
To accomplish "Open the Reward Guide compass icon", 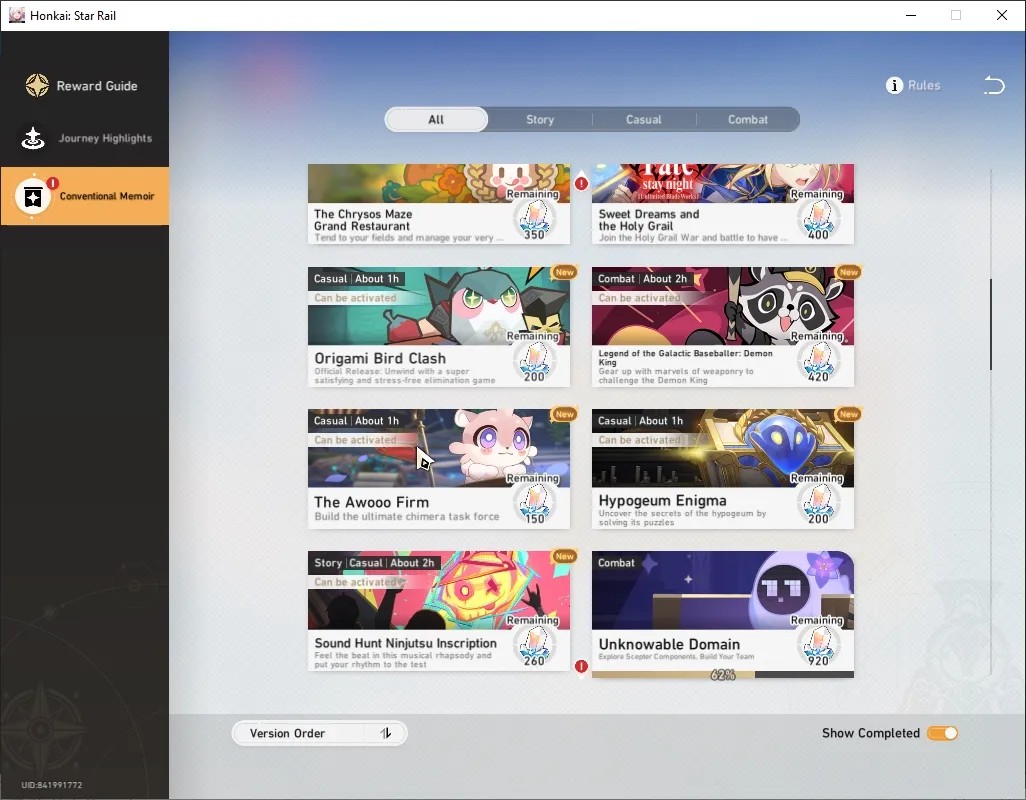I will pos(37,86).
